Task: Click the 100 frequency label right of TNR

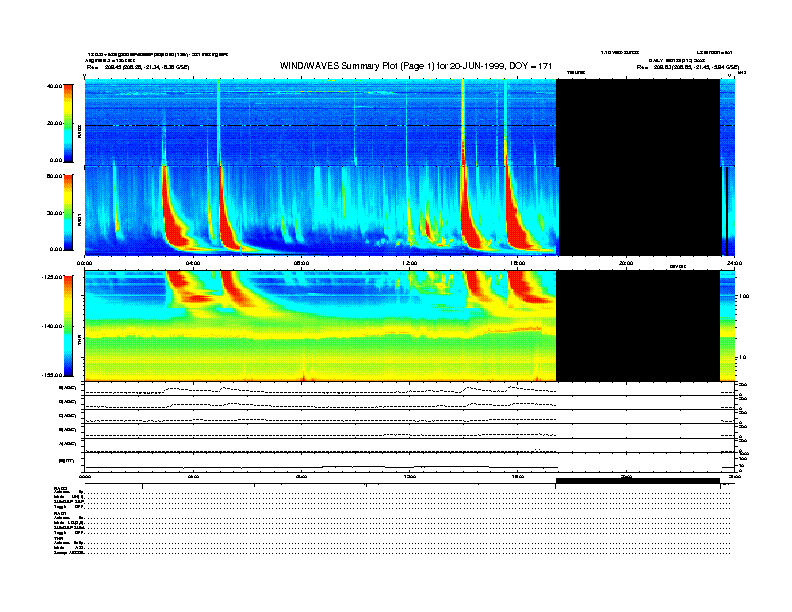Action: click(x=744, y=296)
